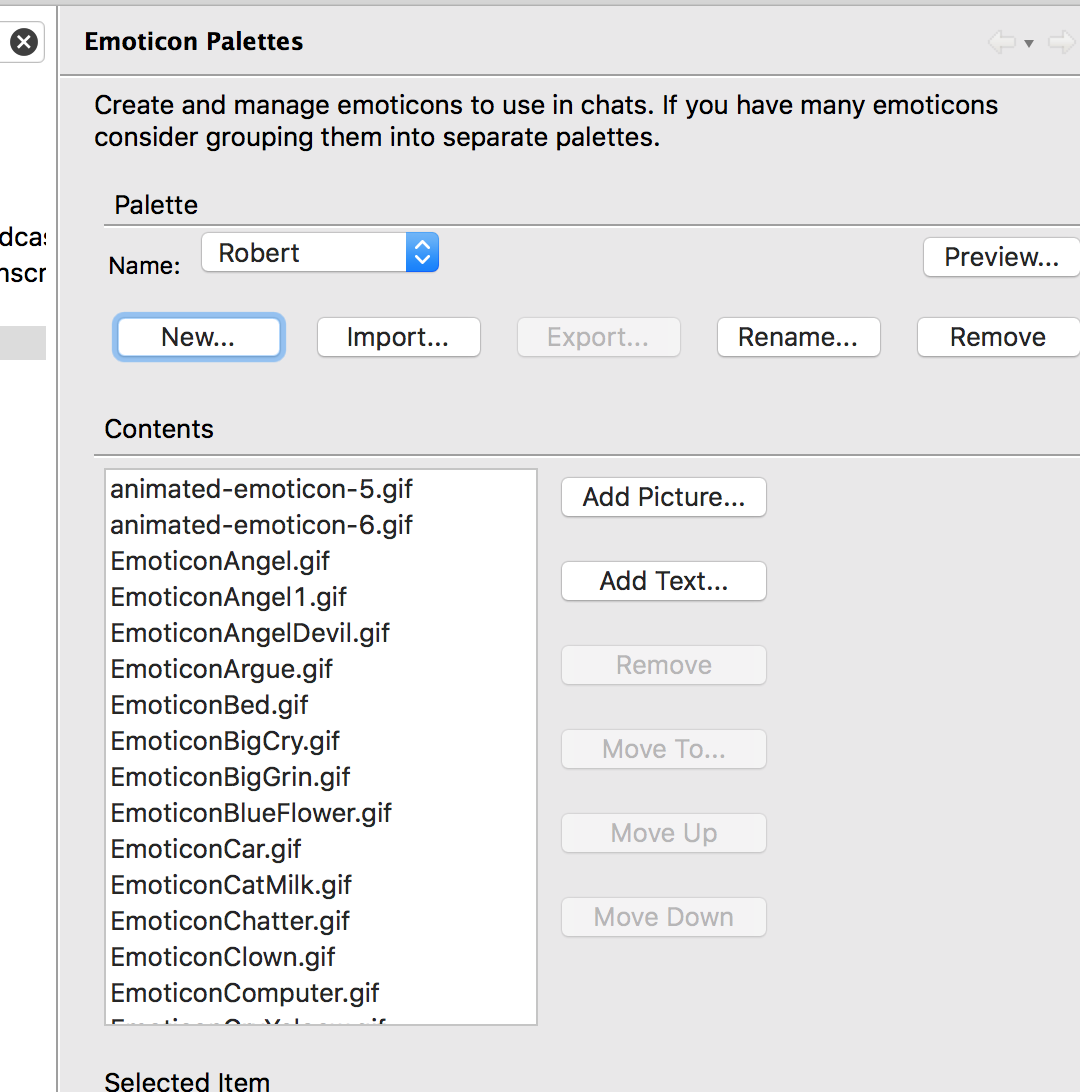Select animated-emoticon-5.gif in the Contents list
Image resolution: width=1080 pixels, height=1092 pixels.
click(262, 489)
